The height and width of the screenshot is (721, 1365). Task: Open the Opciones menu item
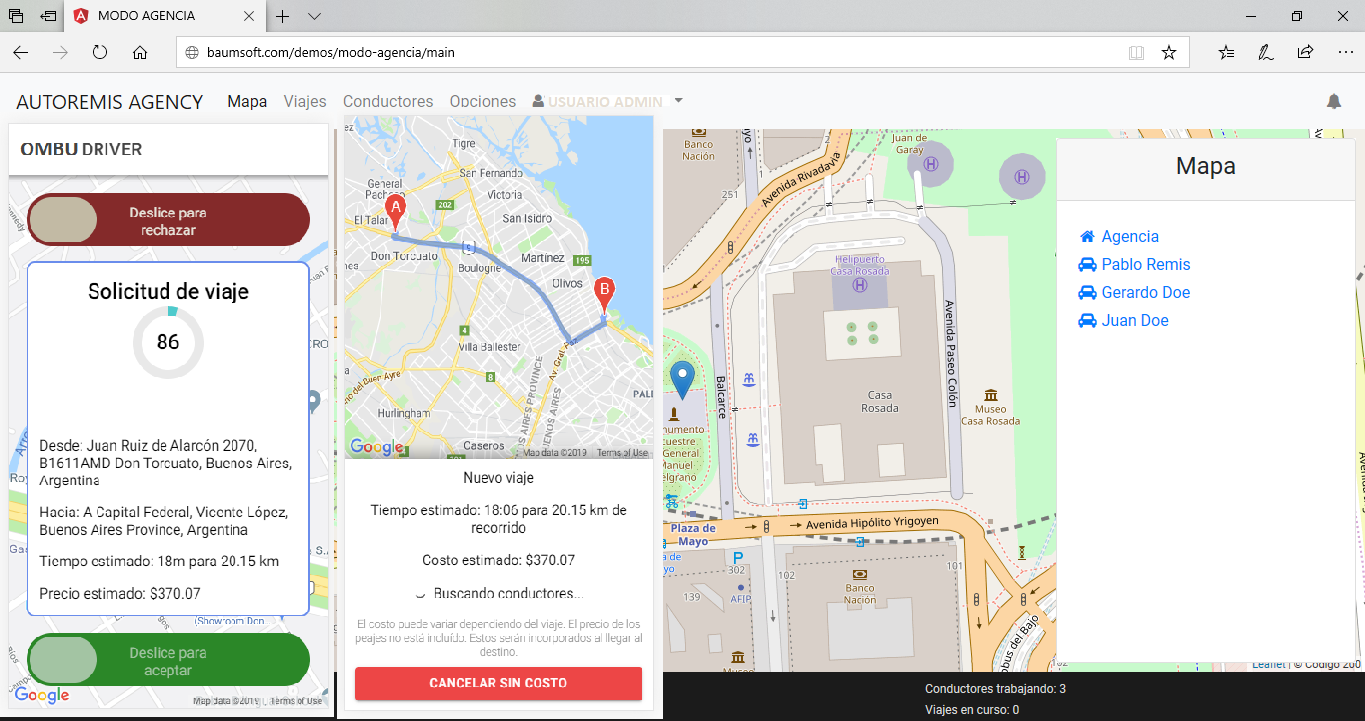coord(483,102)
